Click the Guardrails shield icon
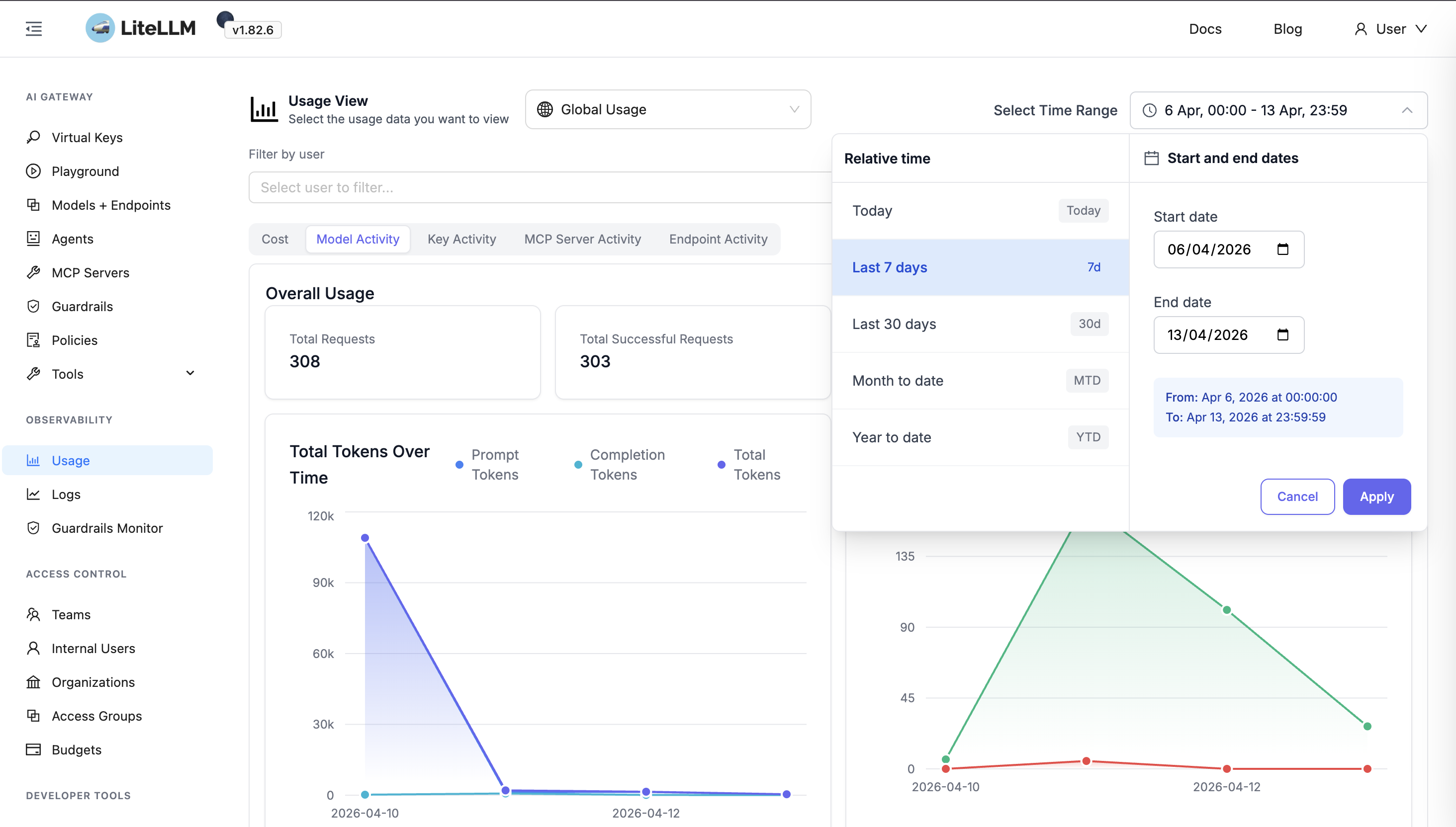This screenshot has width=1456, height=827. pyautogui.click(x=33, y=306)
